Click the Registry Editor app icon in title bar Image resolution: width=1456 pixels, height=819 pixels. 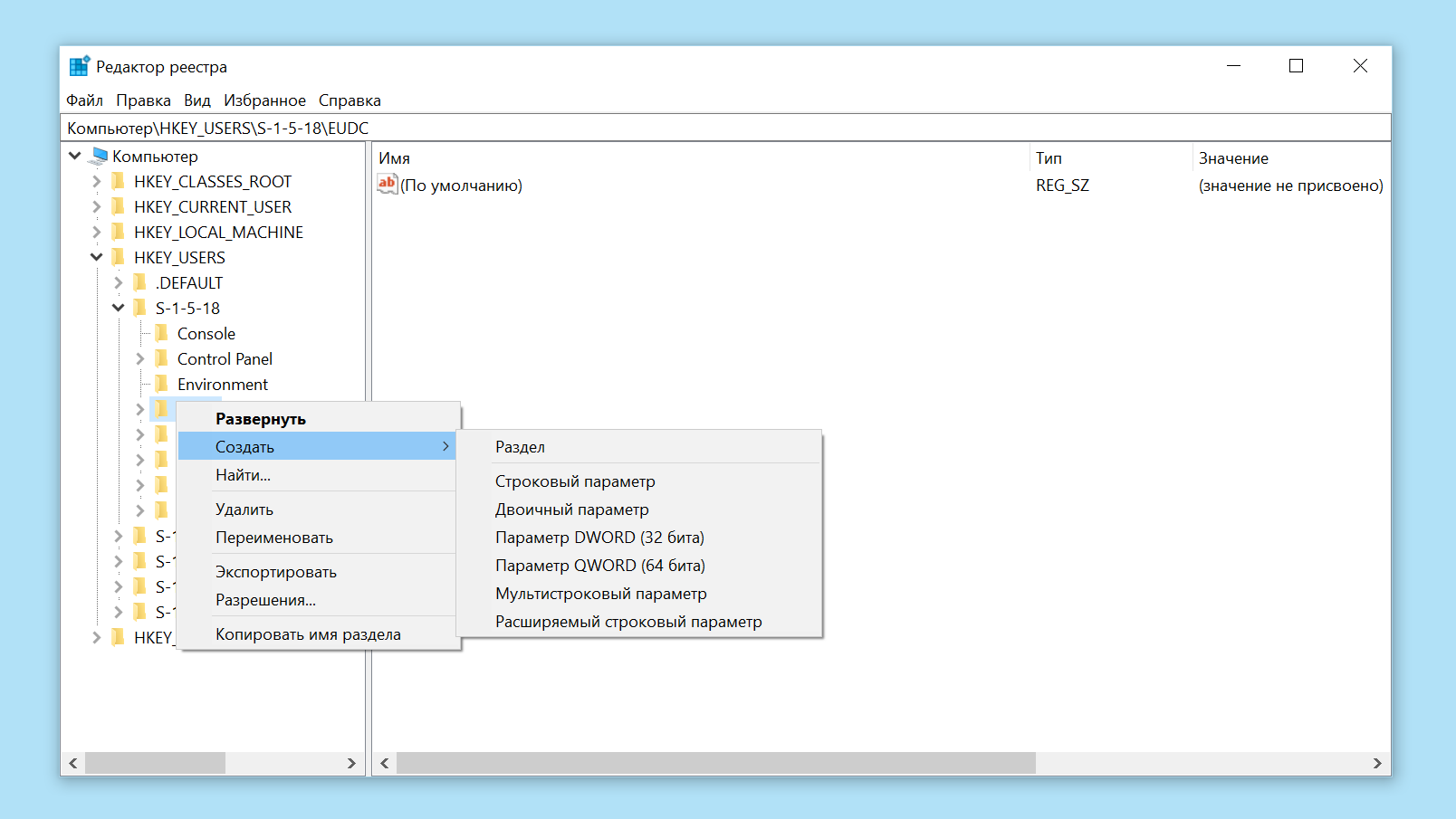(x=80, y=66)
